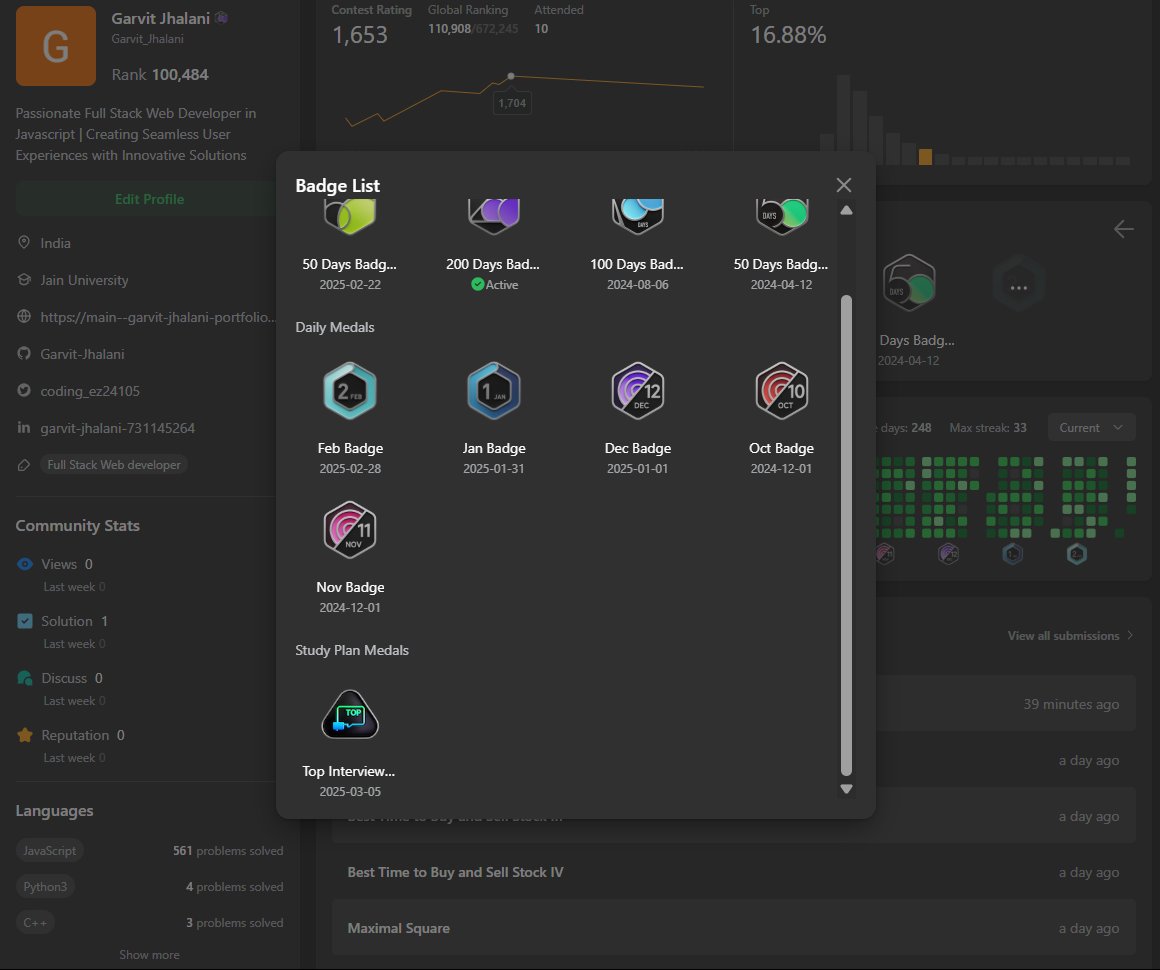Viewport: 1160px width, 970px height.
Task: Select the Jan Badge medal icon
Action: pos(493,391)
